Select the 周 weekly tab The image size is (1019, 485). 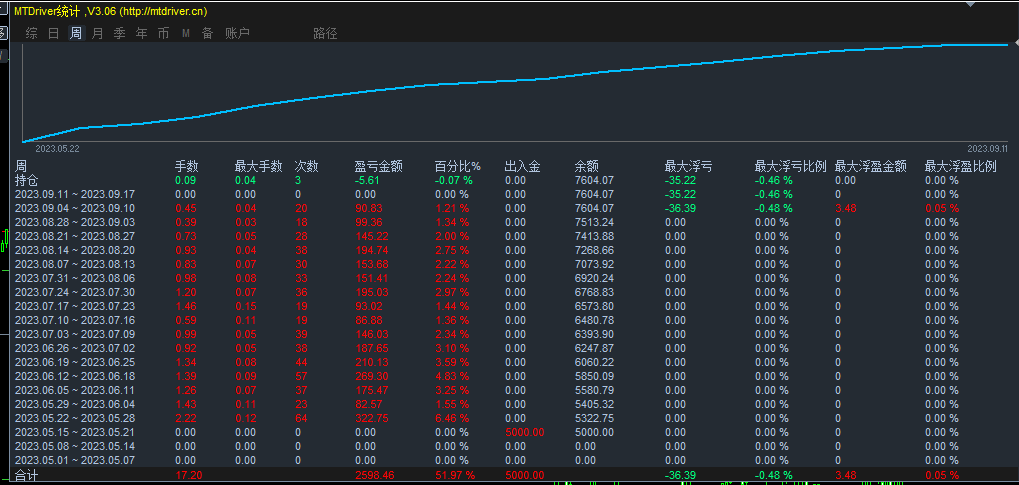76,33
